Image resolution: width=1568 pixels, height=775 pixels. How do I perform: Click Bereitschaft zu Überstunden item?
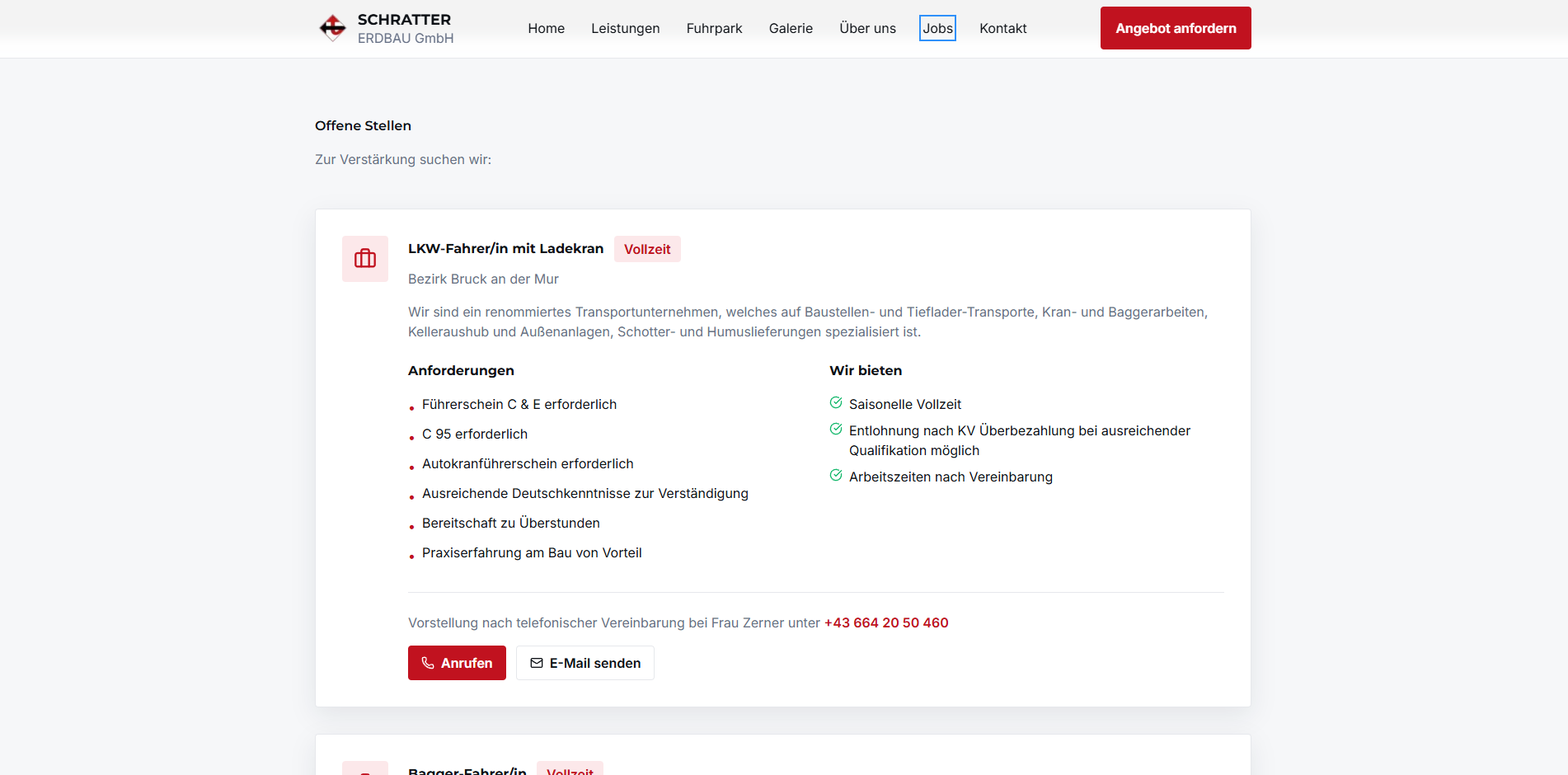(x=511, y=523)
